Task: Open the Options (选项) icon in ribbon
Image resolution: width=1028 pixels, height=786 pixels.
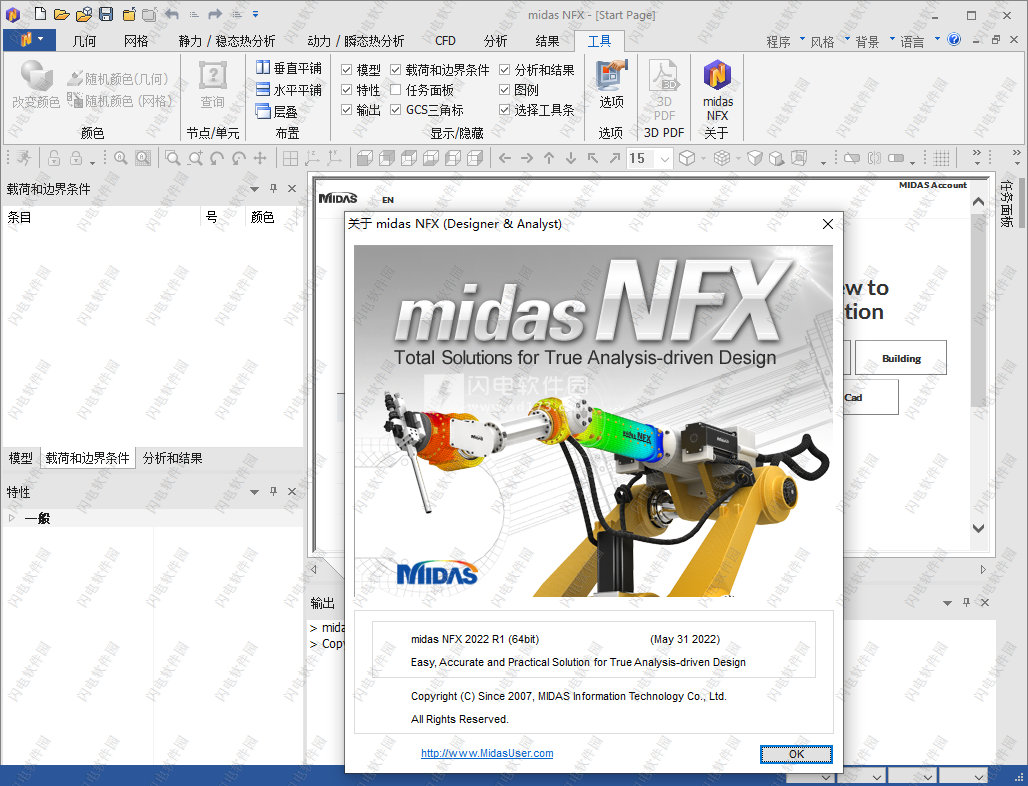Action: (611, 83)
